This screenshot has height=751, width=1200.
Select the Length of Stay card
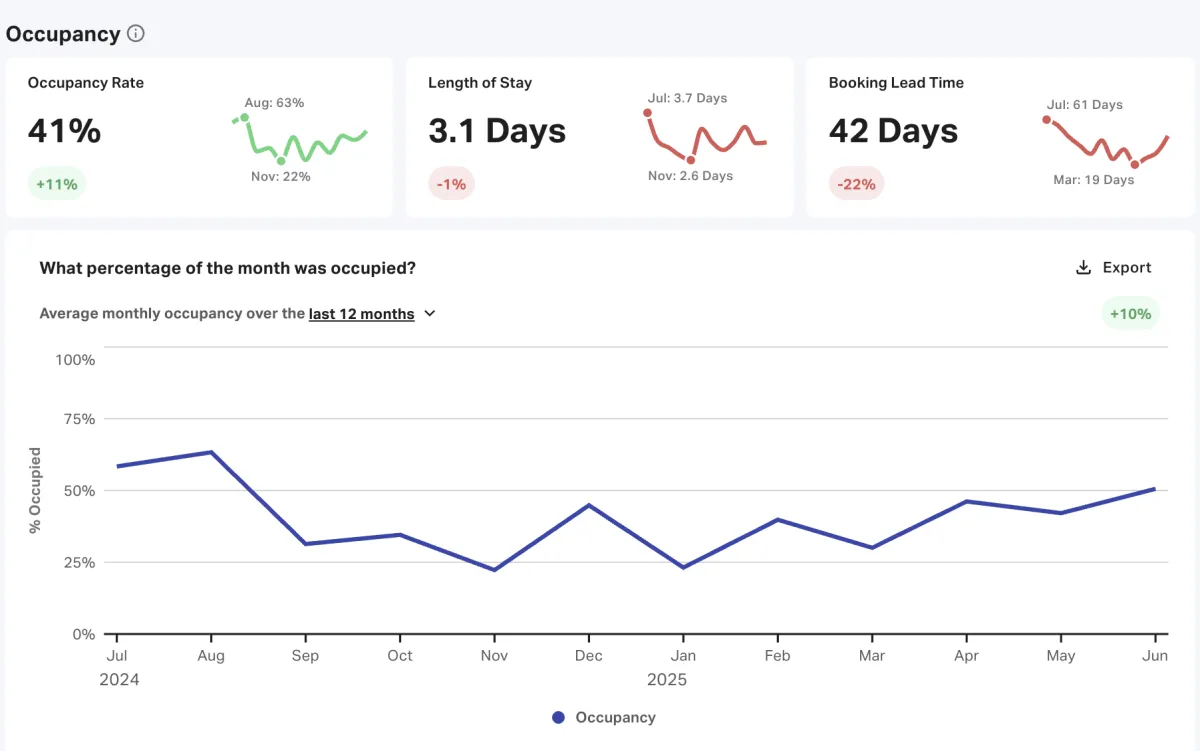tap(599, 137)
